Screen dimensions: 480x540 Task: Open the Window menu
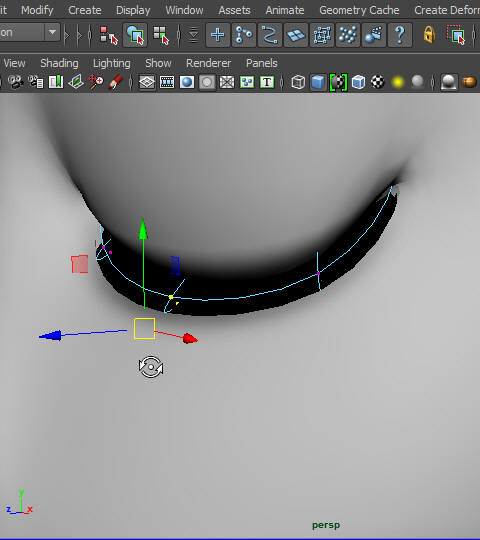(184, 10)
